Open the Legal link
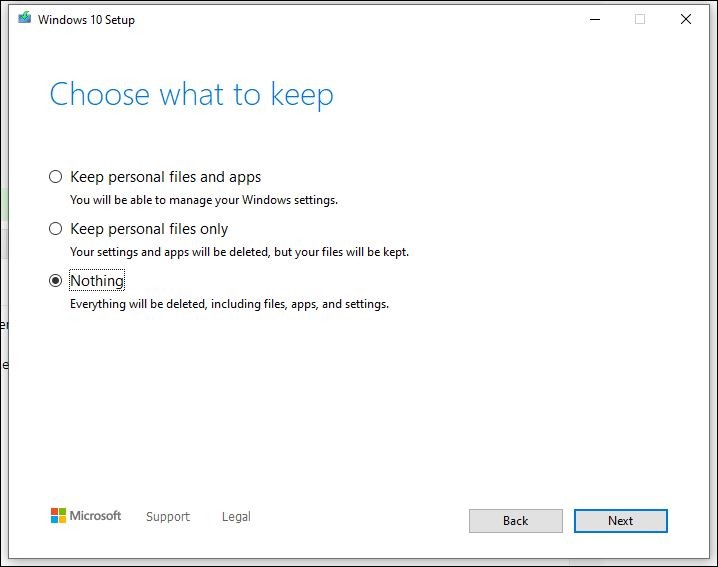Screen dimensions: 718x567 (x=236, y=517)
